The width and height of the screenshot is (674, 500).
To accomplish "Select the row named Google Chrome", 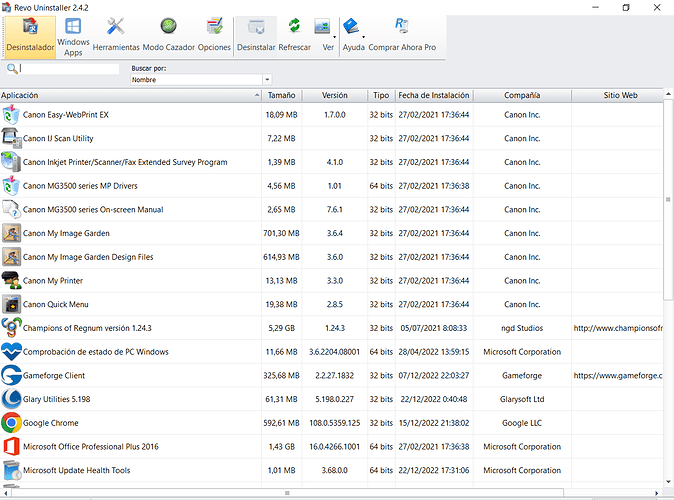I will click(x=331, y=423).
